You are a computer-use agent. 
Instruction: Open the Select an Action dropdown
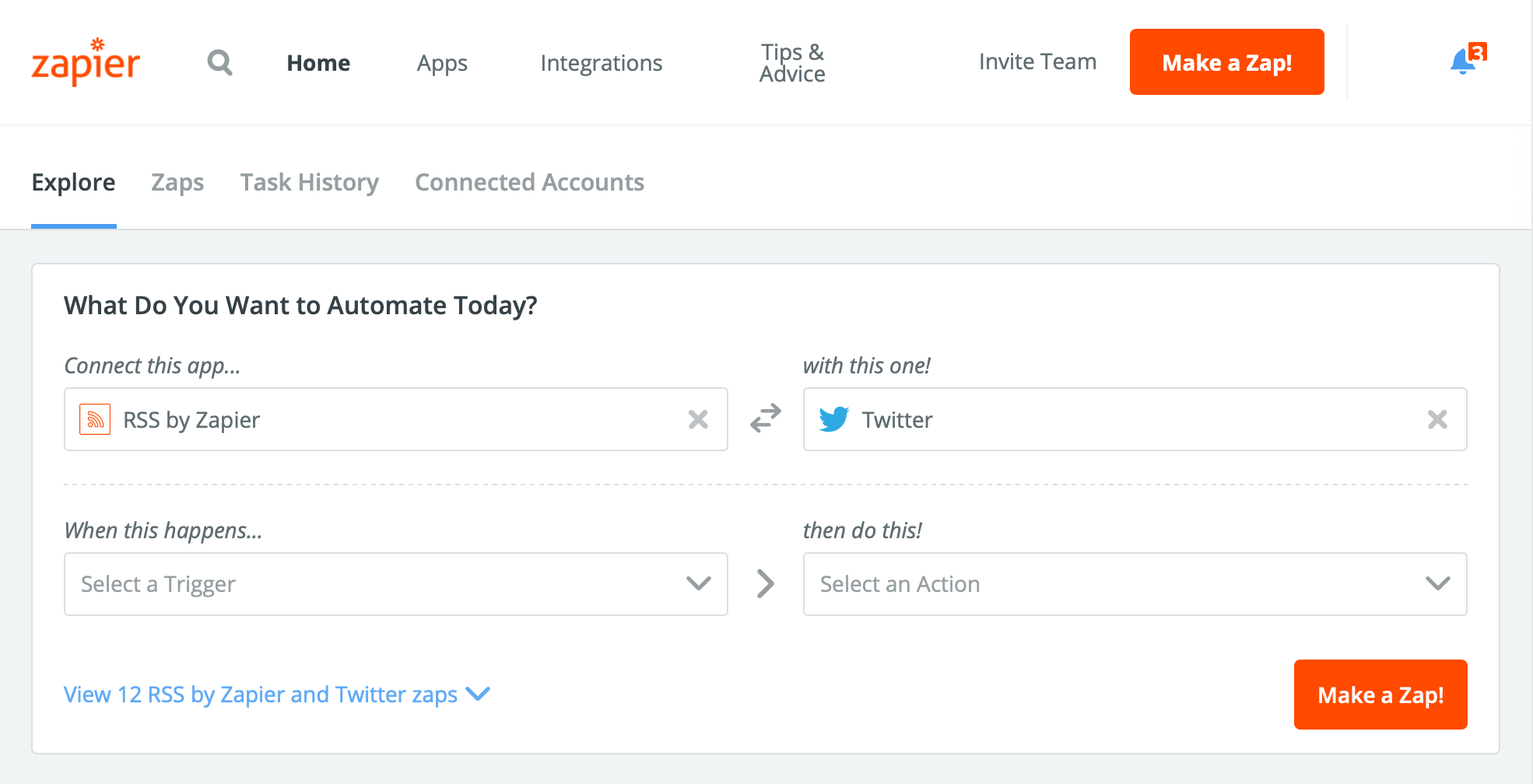[x=1135, y=584]
